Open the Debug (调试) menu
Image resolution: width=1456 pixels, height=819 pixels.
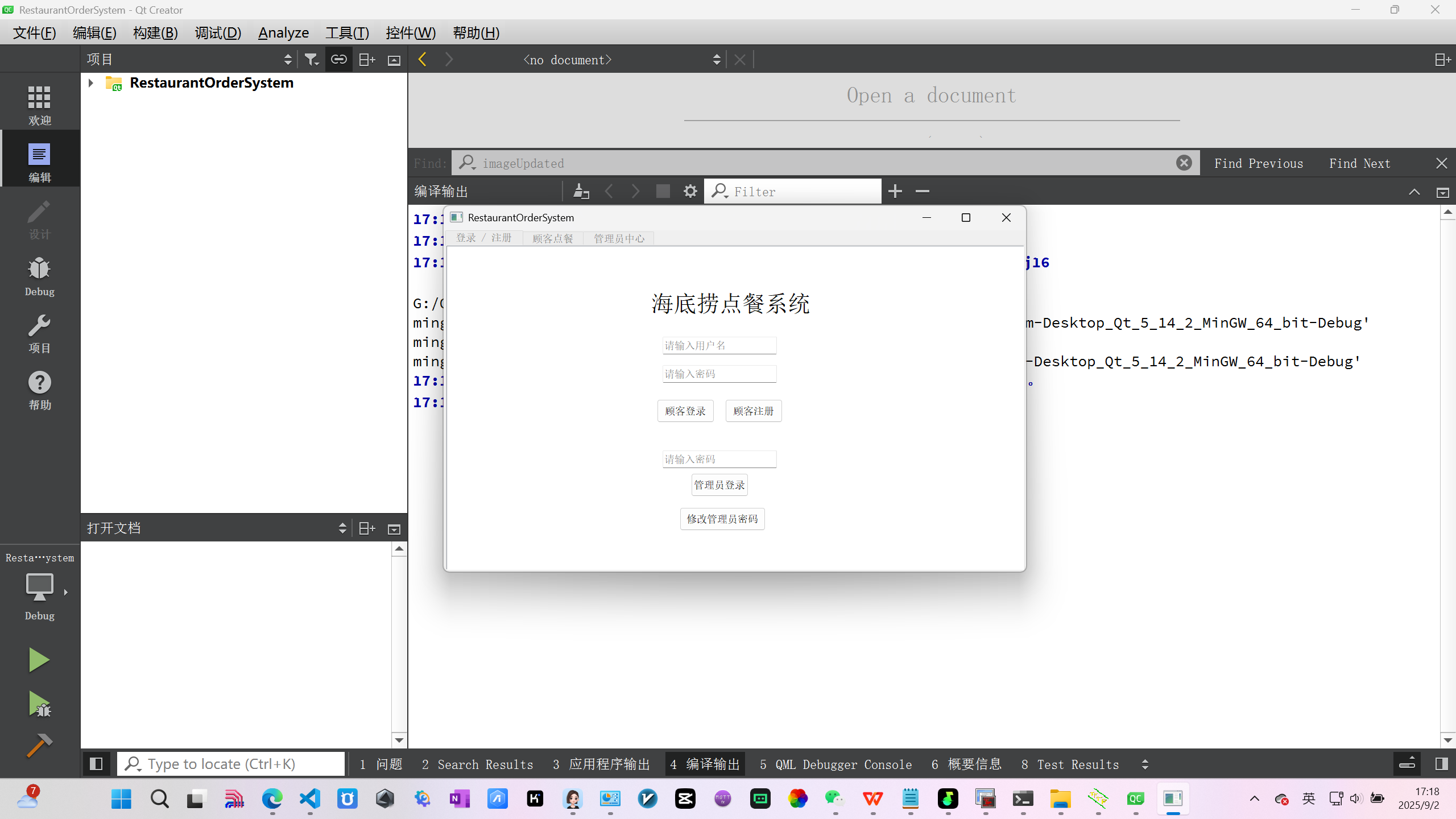click(218, 33)
